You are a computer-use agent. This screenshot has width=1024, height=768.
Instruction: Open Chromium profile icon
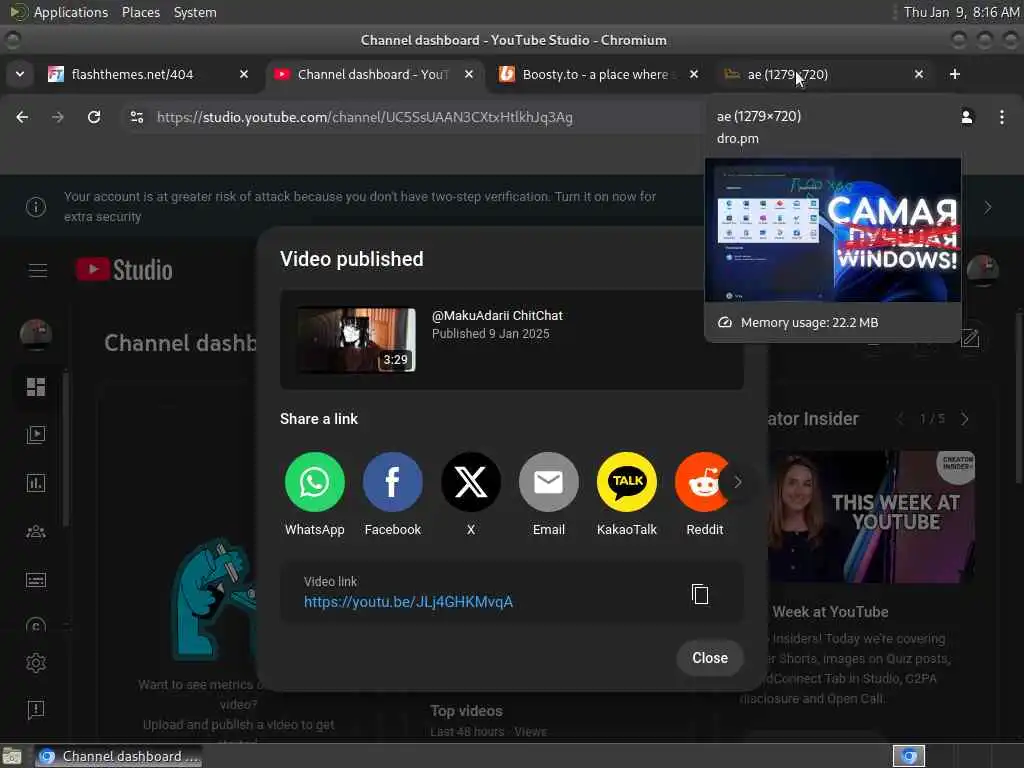pos(967,117)
